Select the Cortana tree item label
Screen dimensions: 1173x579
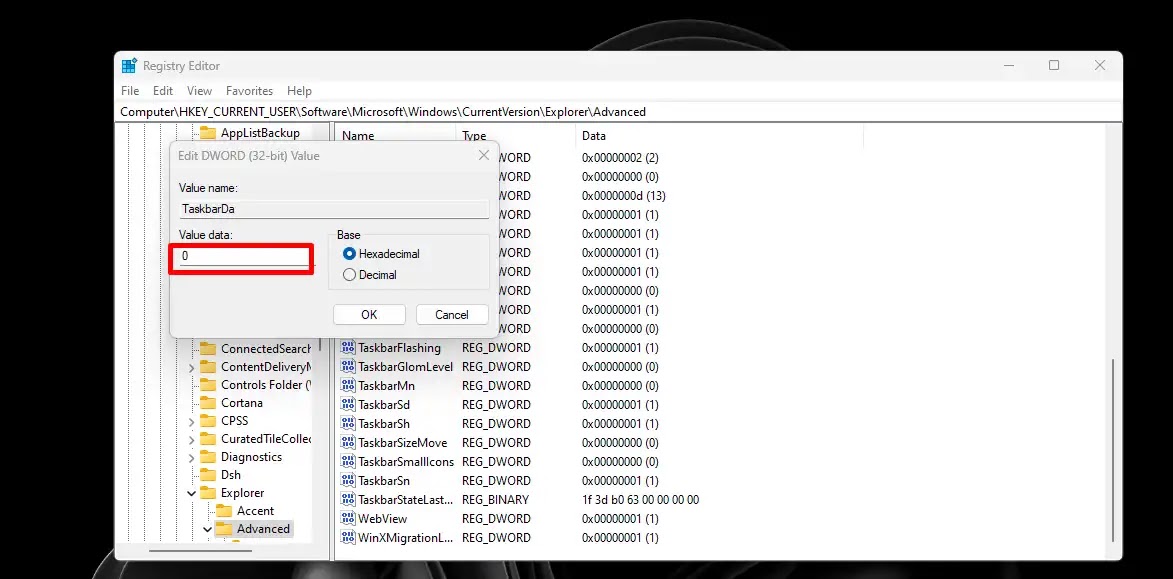242,402
